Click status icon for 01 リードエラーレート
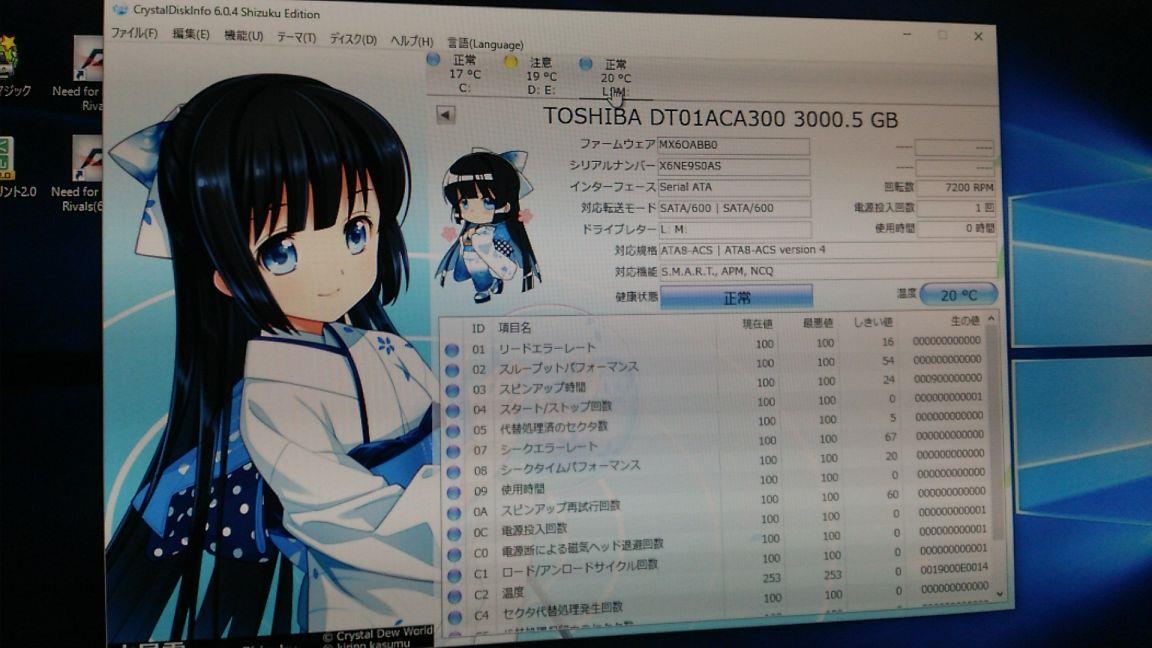The height and width of the screenshot is (648, 1152). pos(452,350)
